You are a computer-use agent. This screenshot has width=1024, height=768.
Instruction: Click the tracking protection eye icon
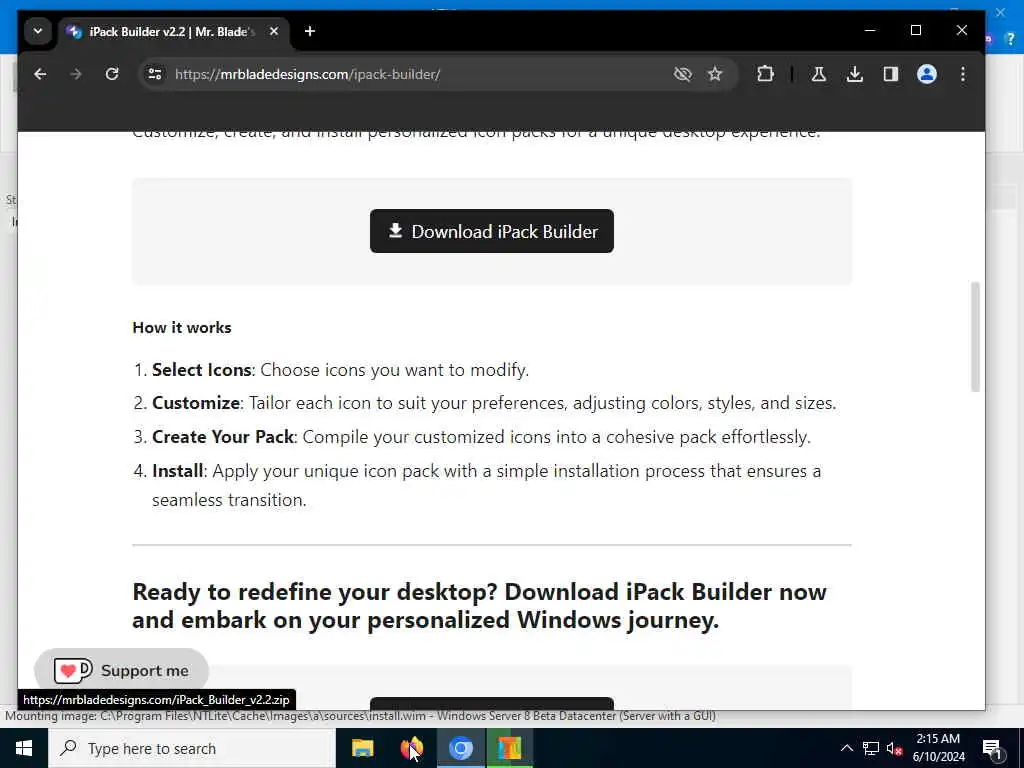(682, 74)
